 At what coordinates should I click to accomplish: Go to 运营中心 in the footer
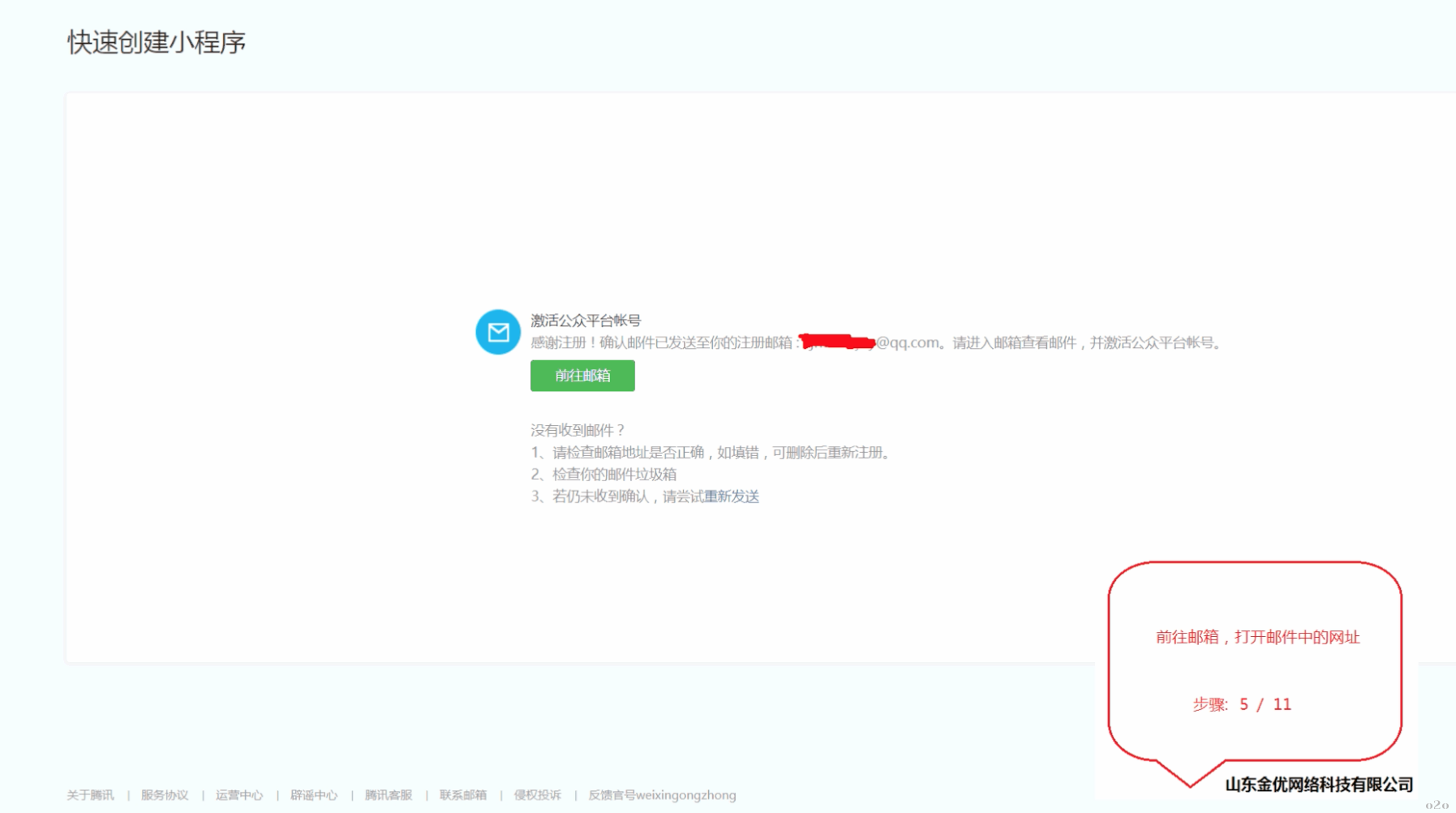point(239,795)
